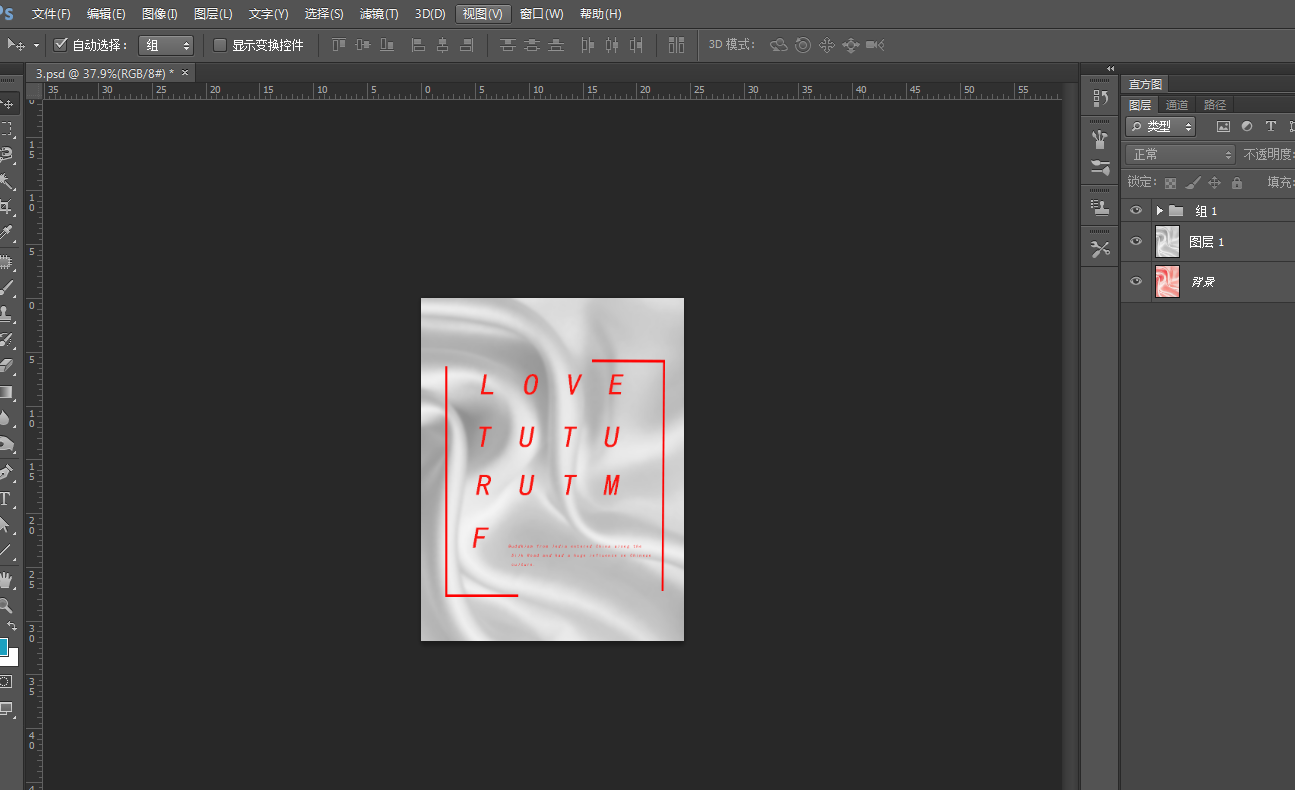Open the 滤镜(T) menu
The height and width of the screenshot is (790, 1295).
[379, 14]
